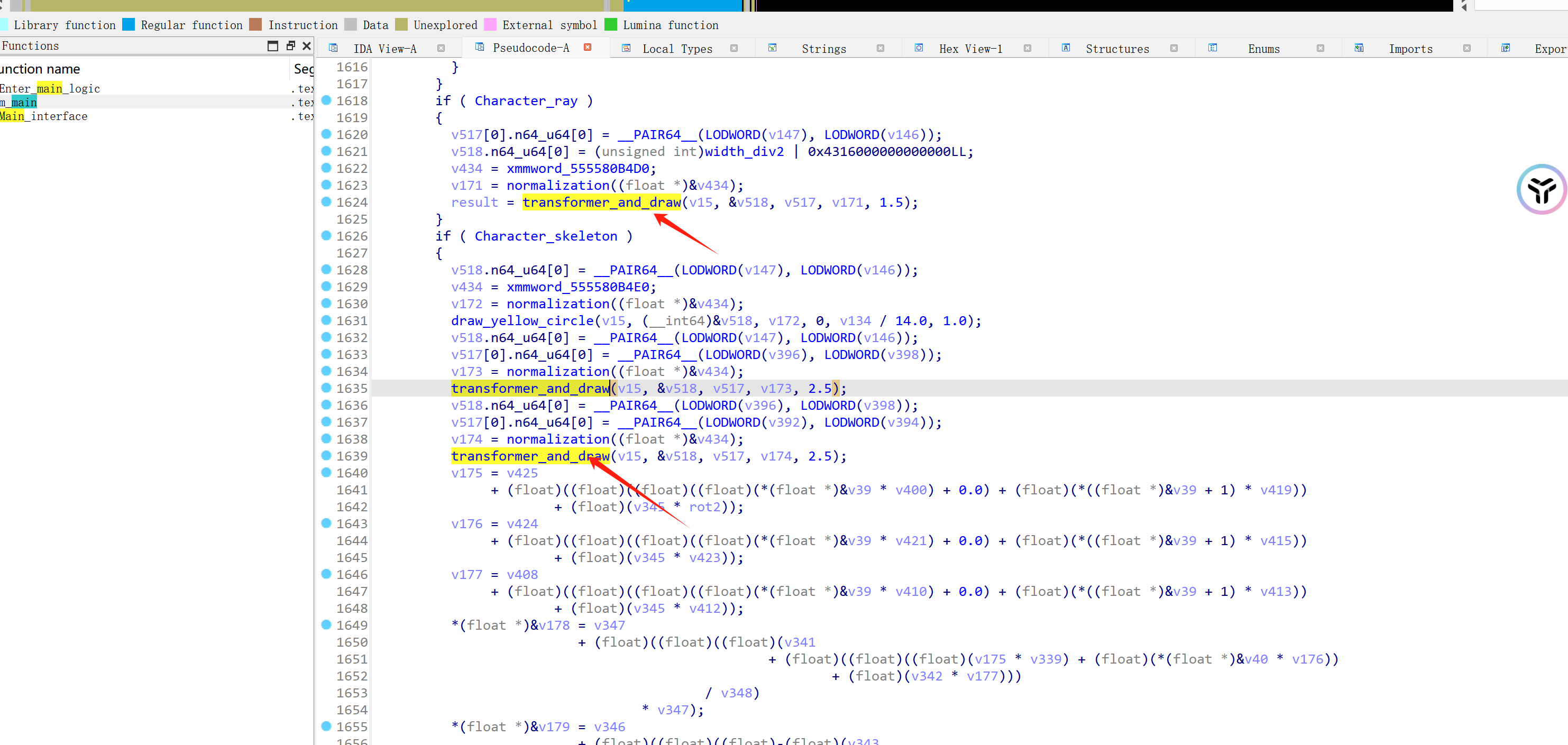Image resolution: width=1568 pixels, height=745 pixels.
Task: Close the Pseudocode-A tab
Action: point(588,48)
